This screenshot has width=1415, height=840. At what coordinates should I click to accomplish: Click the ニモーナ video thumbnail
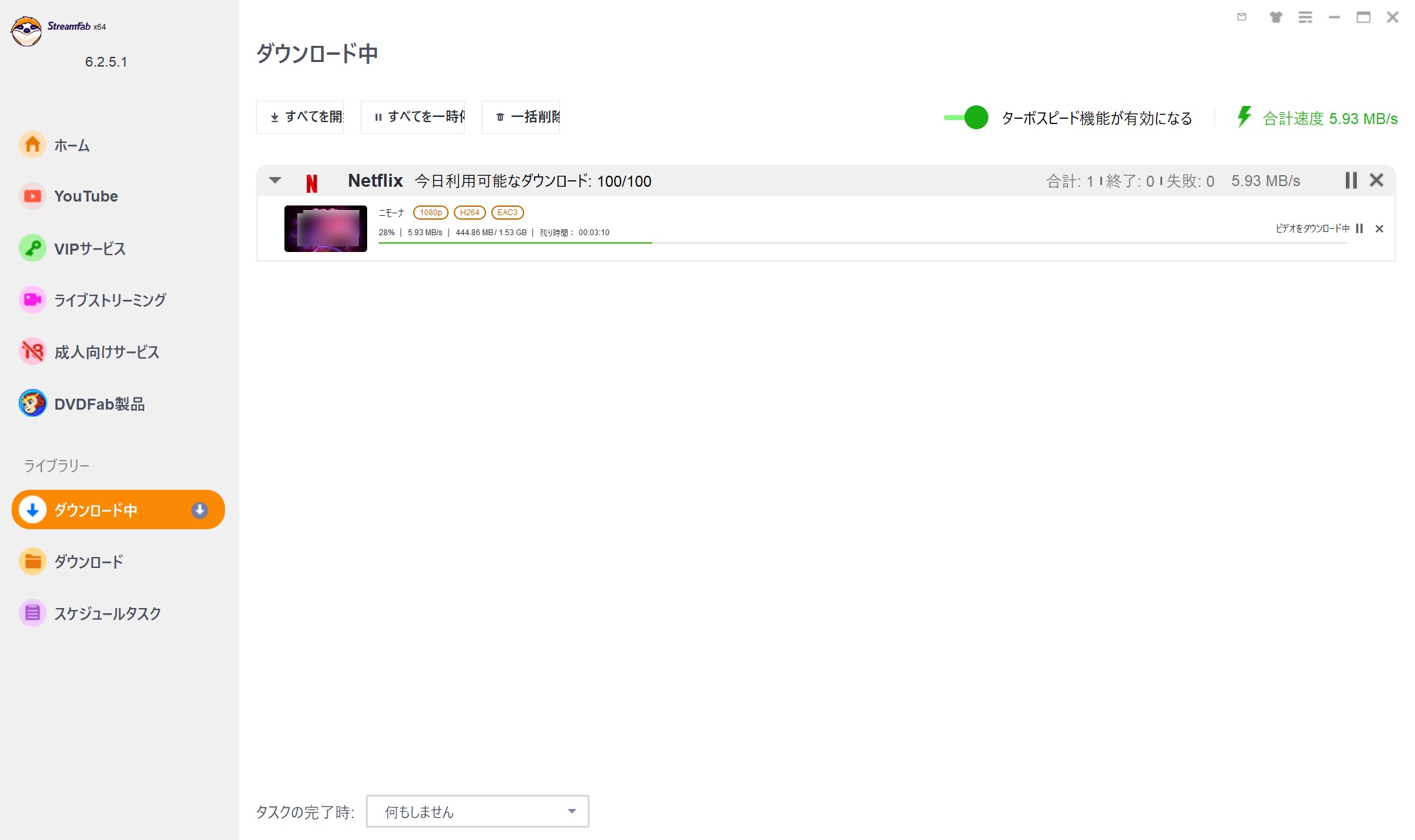(326, 229)
